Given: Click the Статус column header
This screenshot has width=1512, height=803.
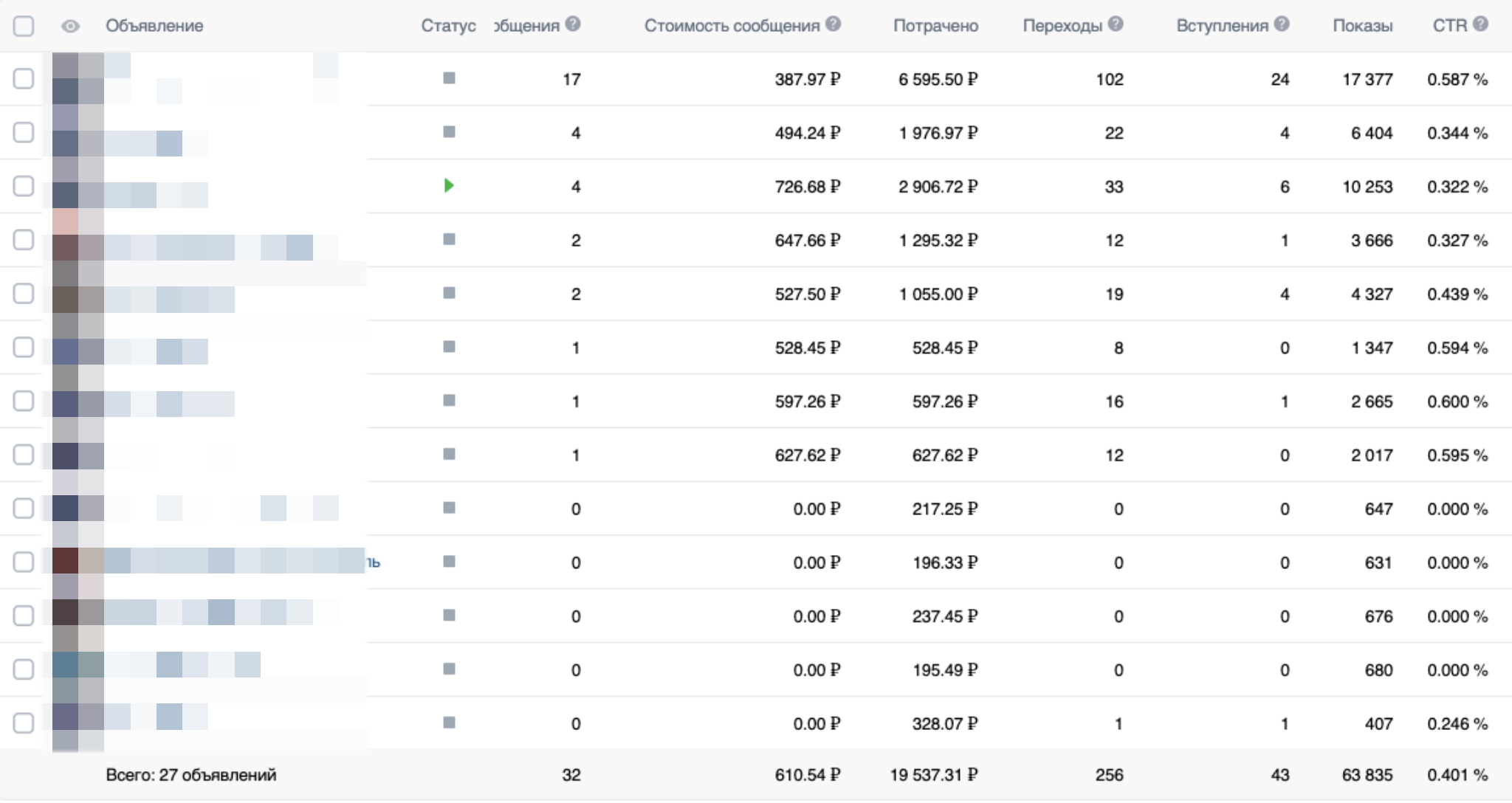Looking at the screenshot, I should [x=448, y=26].
